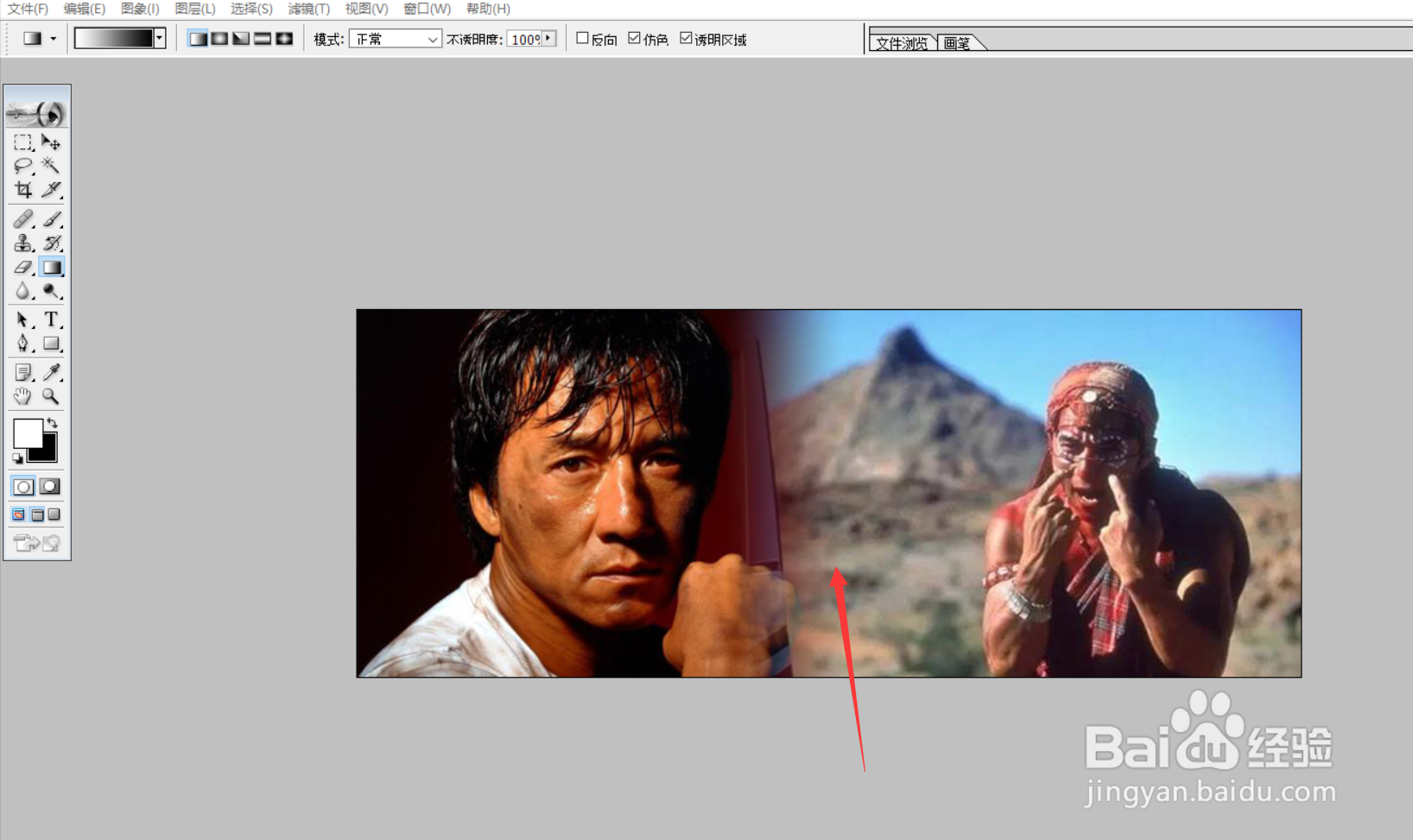Image resolution: width=1413 pixels, height=840 pixels.
Task: Choose Reflected Gradient style
Action: point(263,39)
